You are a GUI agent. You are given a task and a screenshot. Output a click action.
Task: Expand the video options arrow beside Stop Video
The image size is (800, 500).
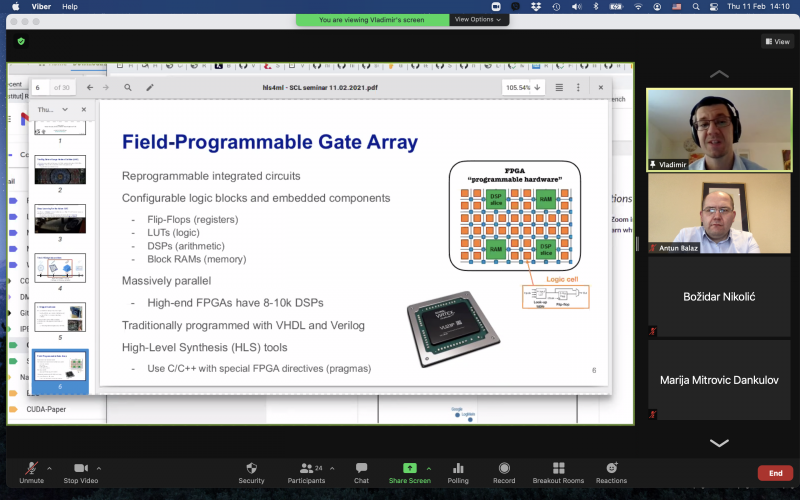pyautogui.click(x=98, y=468)
